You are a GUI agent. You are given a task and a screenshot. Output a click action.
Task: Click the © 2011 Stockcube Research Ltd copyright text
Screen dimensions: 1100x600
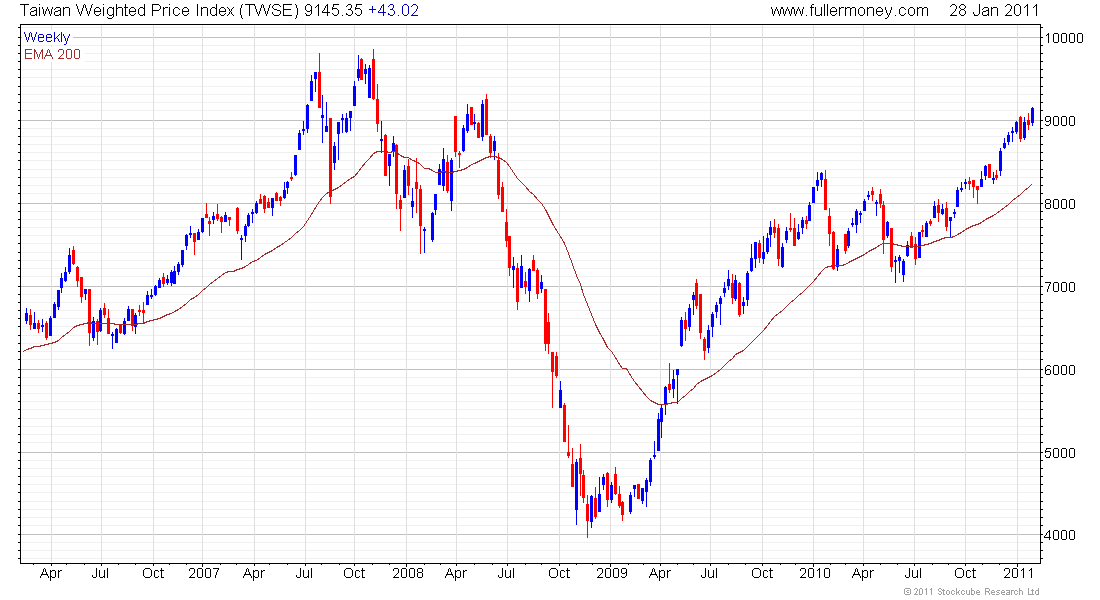click(x=972, y=592)
